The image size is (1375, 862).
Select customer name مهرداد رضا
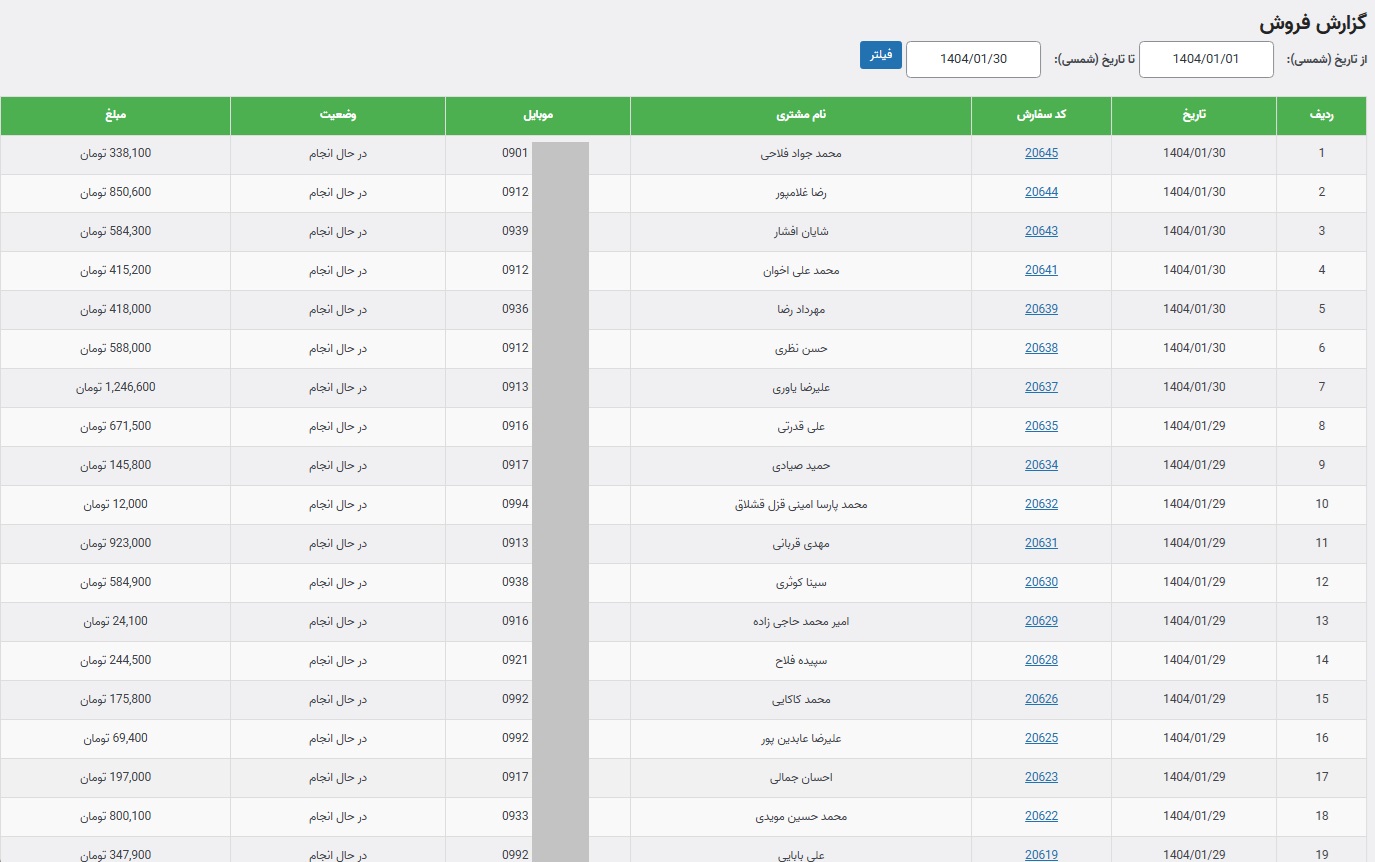(801, 310)
